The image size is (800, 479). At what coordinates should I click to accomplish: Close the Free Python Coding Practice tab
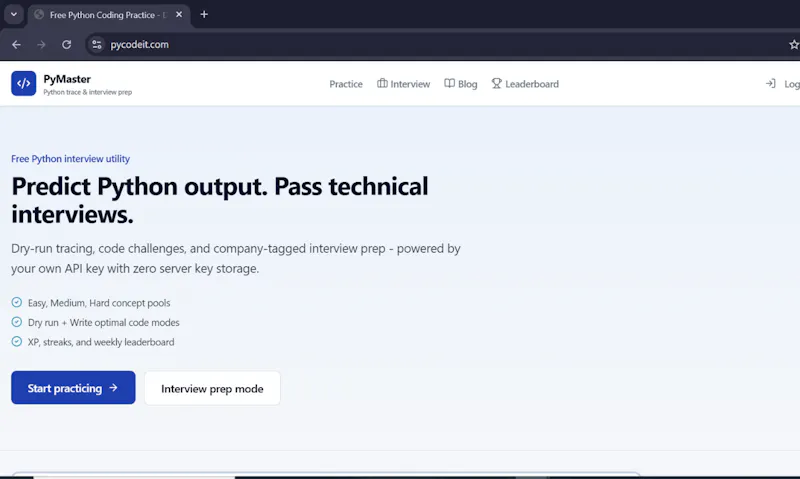click(179, 15)
